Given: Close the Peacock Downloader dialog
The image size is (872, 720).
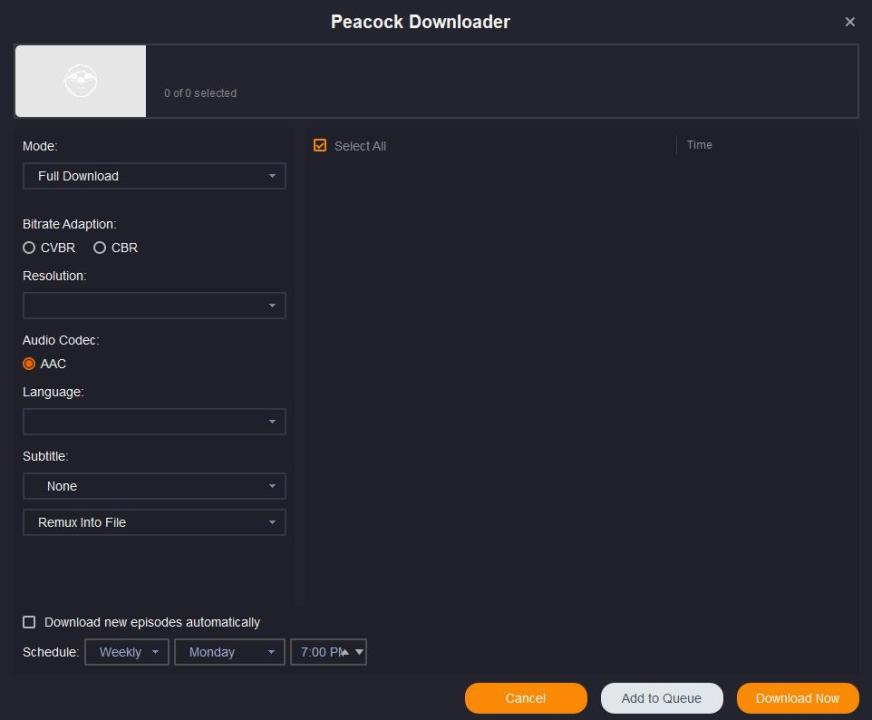Looking at the screenshot, I should [849, 22].
